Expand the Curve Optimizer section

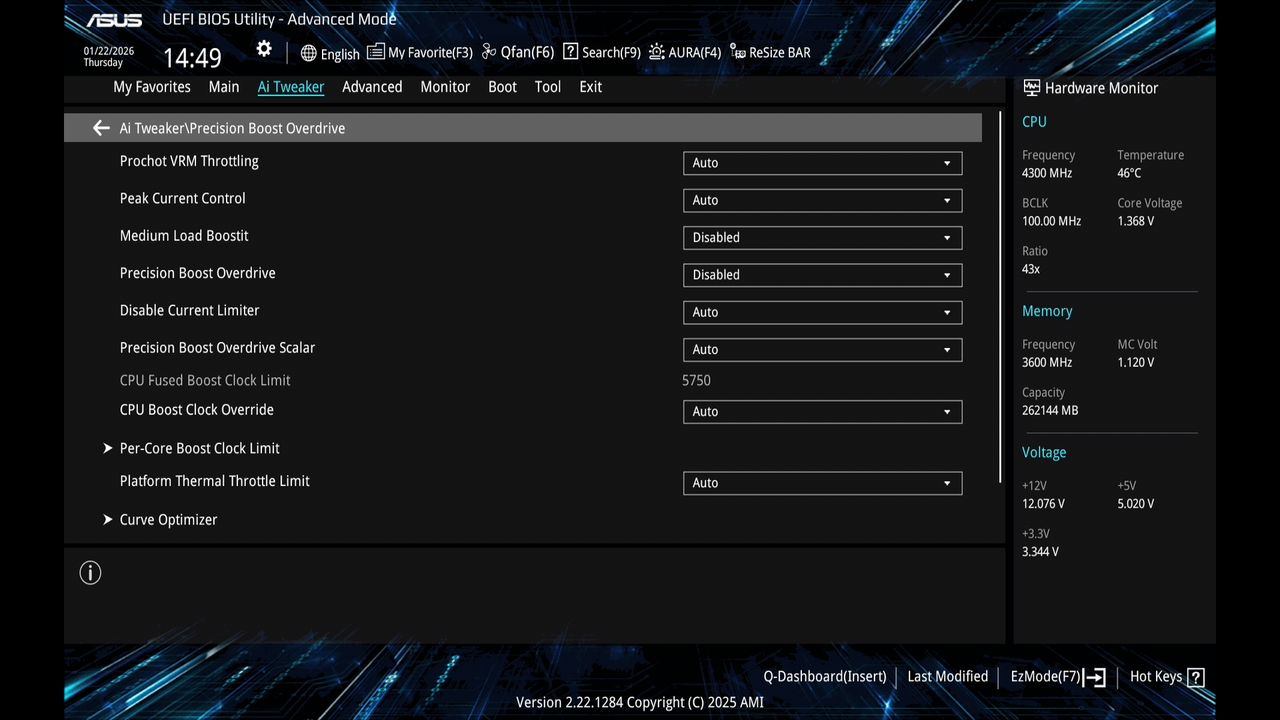pyautogui.click(x=168, y=519)
